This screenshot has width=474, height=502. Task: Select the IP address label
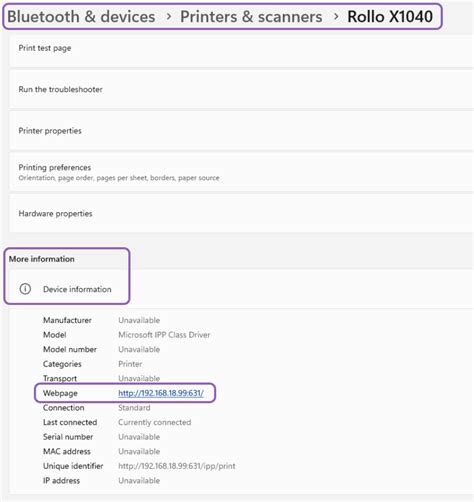click(x=61, y=481)
